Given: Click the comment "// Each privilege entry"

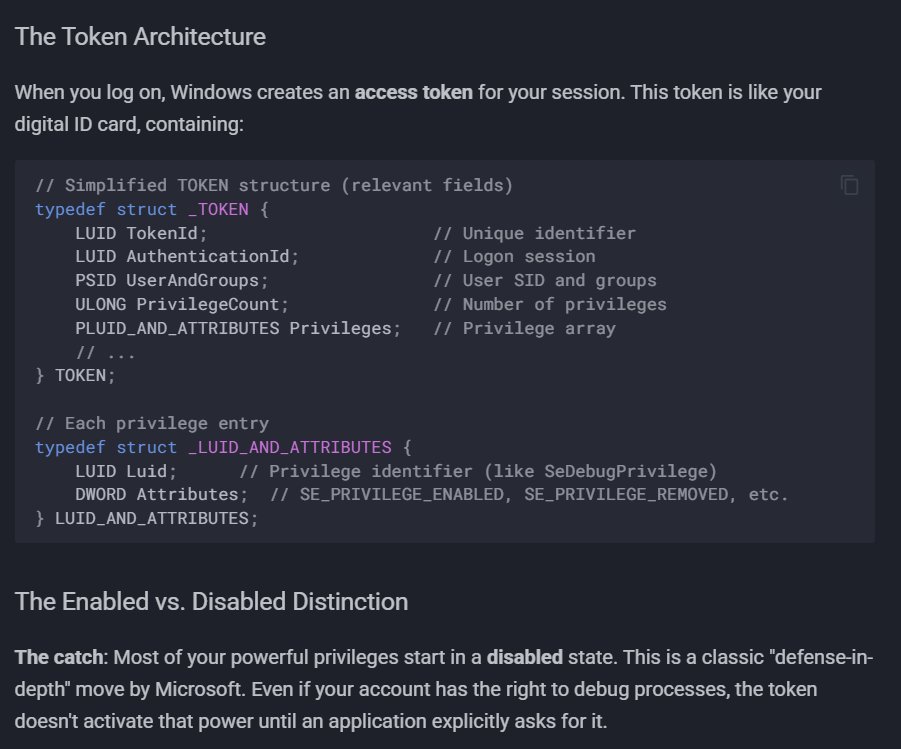Looking at the screenshot, I should (x=152, y=423).
